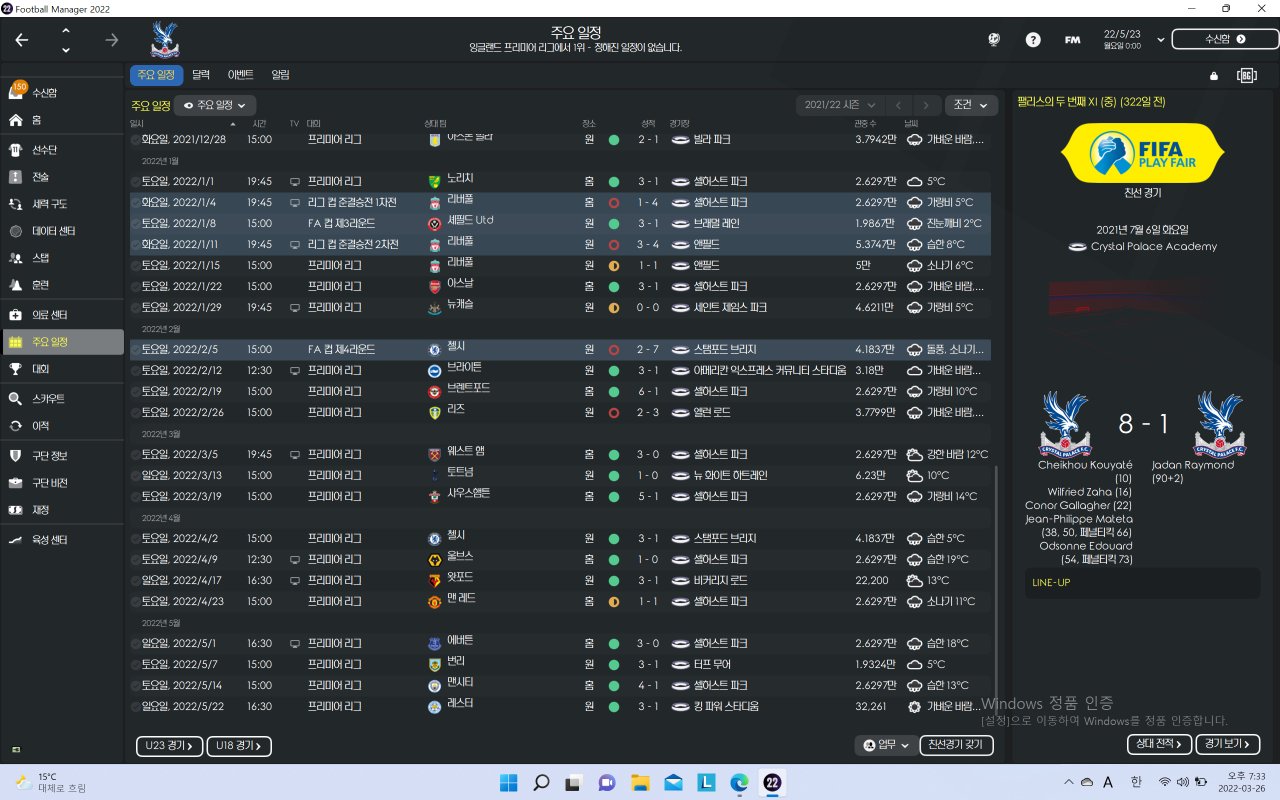Select the row circle for 2022/5/22 레스터 match
Viewport: 1280px width, 800px height.
pyautogui.click(x=135, y=707)
